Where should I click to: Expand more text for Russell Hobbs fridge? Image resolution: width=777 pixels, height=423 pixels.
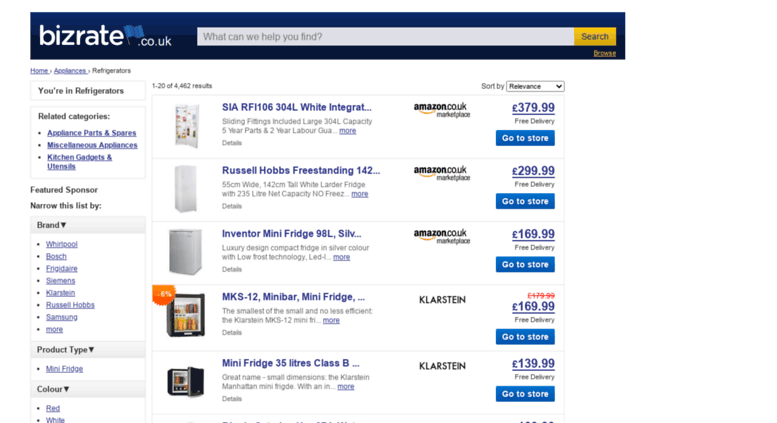[360, 194]
